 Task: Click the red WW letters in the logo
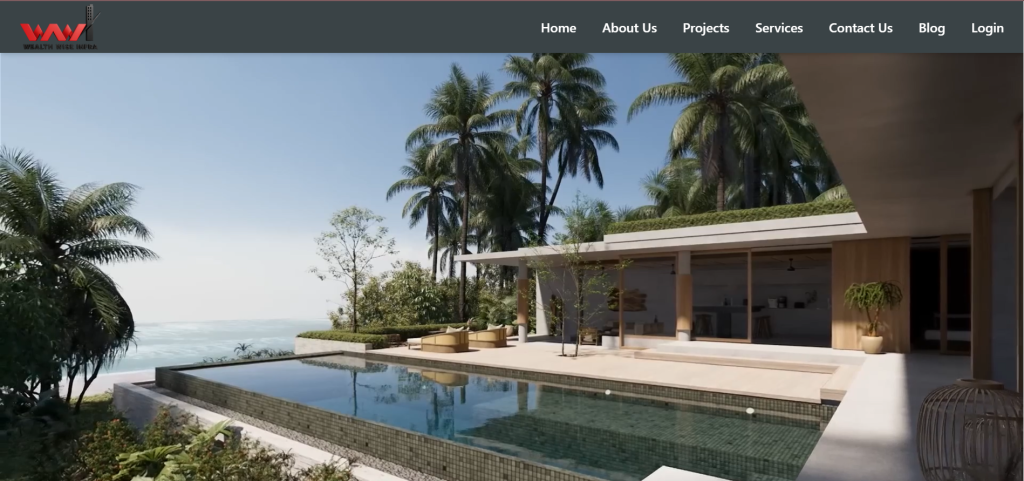[52, 32]
